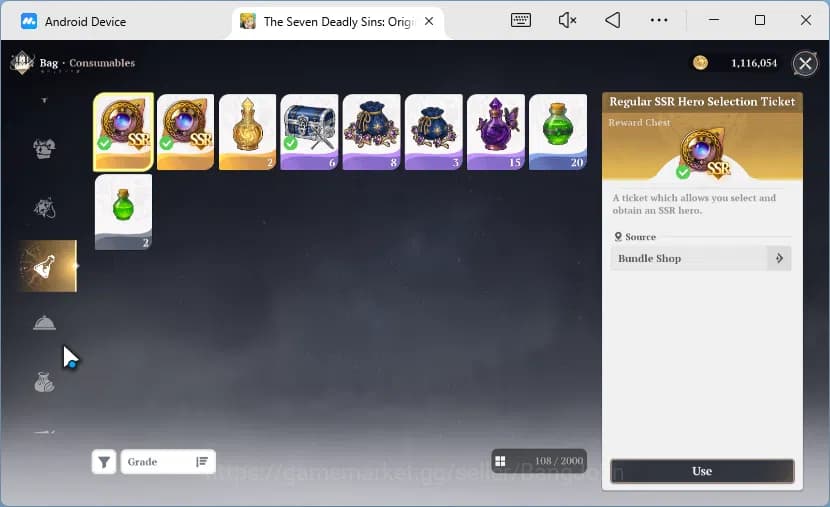The width and height of the screenshot is (830, 507).
Task: Collapse sidebar using the top small arrow
Action: tap(44, 100)
